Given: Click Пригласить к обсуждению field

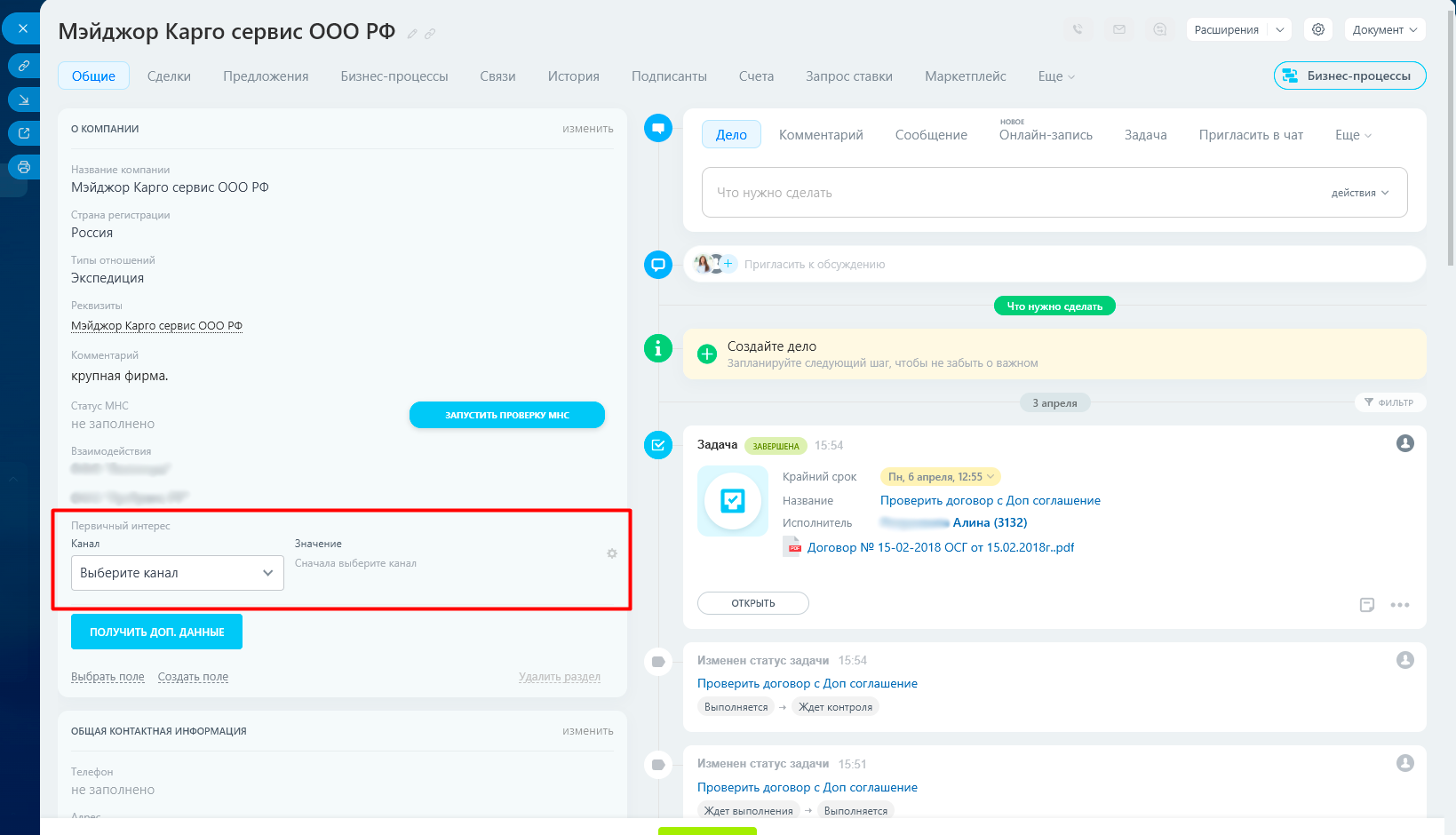Looking at the screenshot, I should click(x=815, y=264).
